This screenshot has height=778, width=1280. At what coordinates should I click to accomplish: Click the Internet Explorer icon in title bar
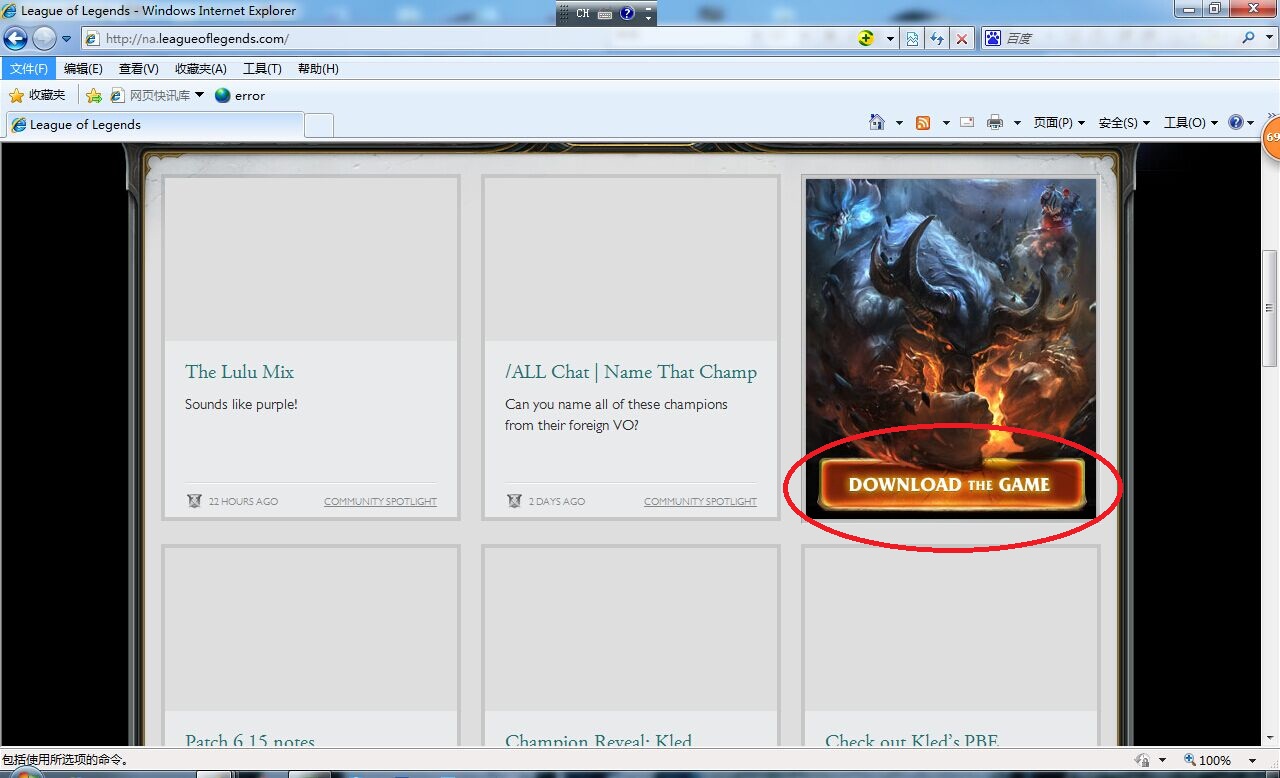click(x=9, y=11)
